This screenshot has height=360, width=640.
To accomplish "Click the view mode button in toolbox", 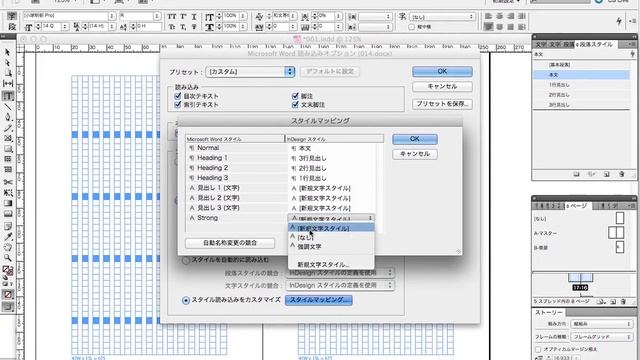I will click(x=7, y=307).
